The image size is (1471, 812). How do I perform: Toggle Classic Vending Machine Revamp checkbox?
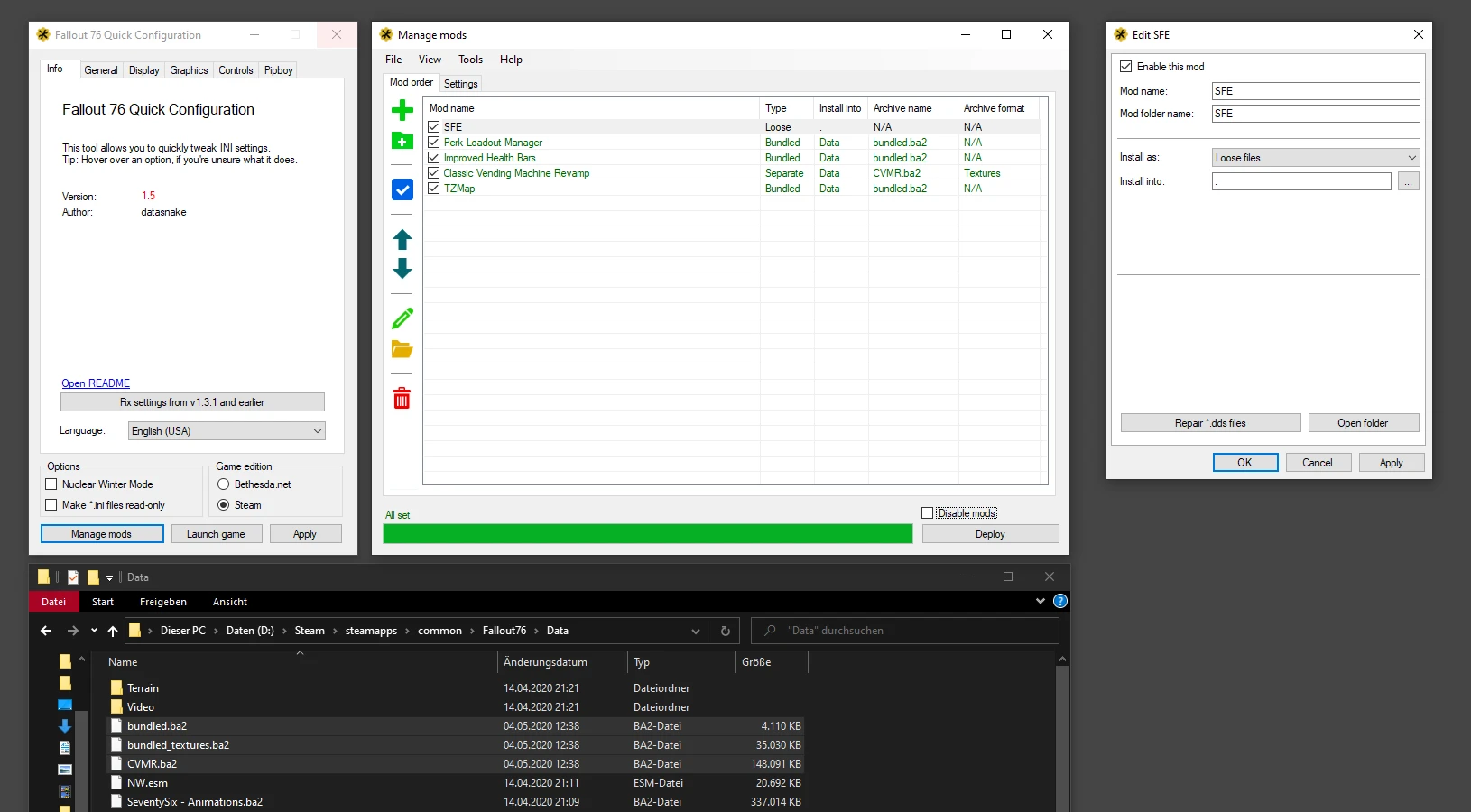434,173
